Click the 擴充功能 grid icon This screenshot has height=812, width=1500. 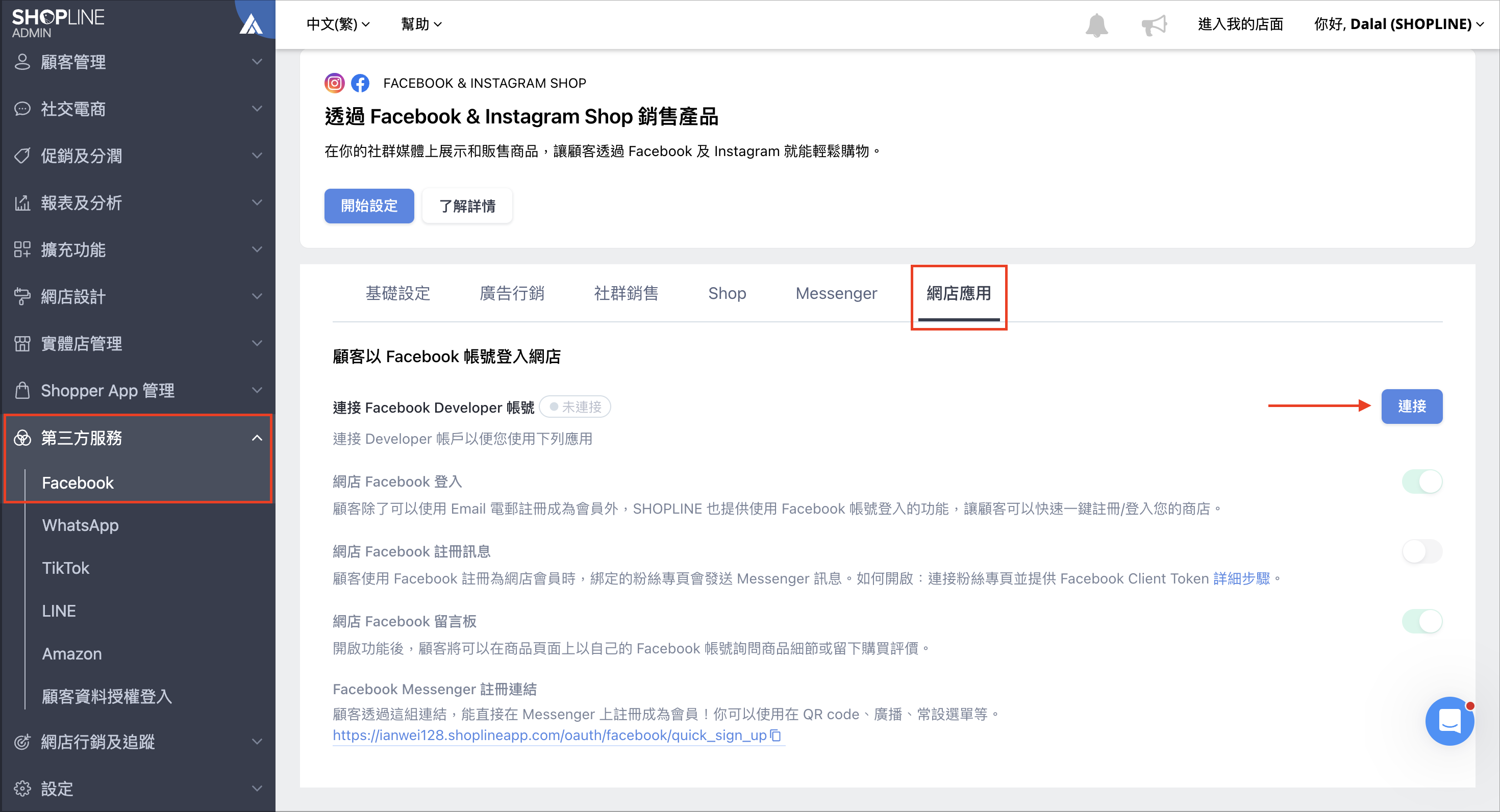point(22,250)
